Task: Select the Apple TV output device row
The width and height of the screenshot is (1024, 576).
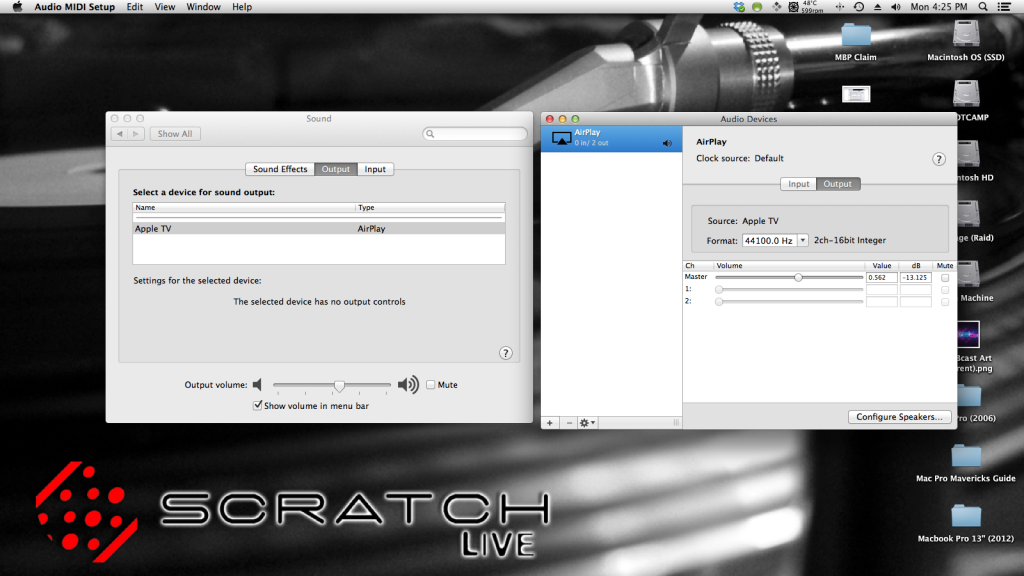Action: coord(319,229)
